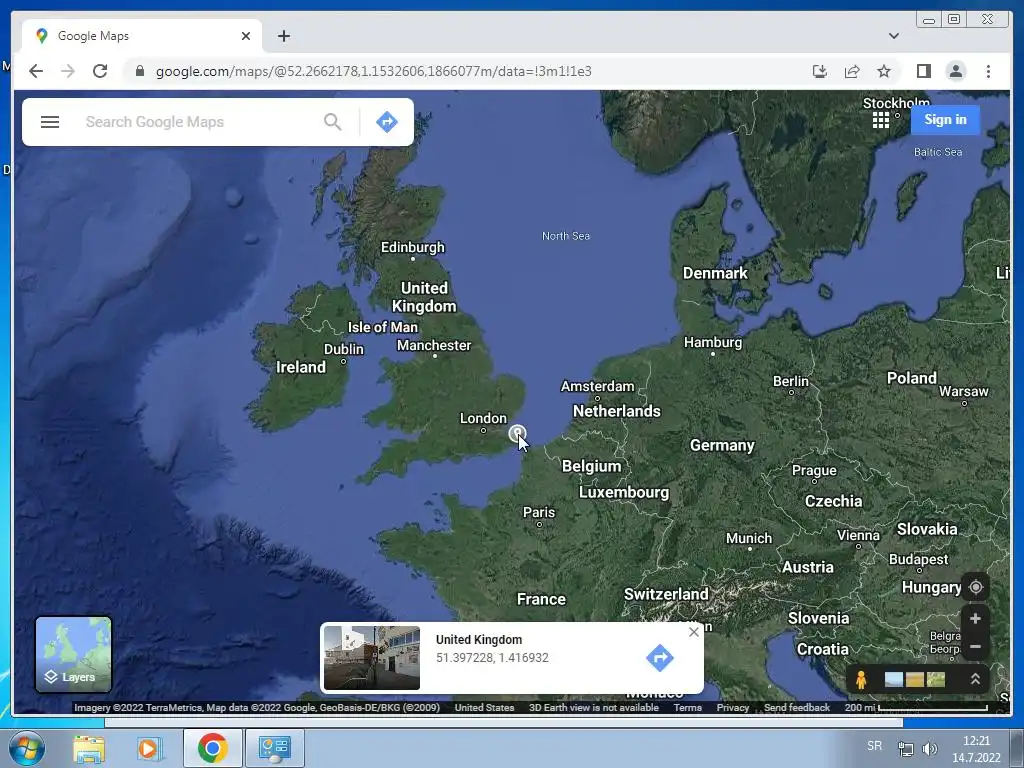Click the Berlin city label
Viewport: 1024px width, 768px height.
coord(791,381)
